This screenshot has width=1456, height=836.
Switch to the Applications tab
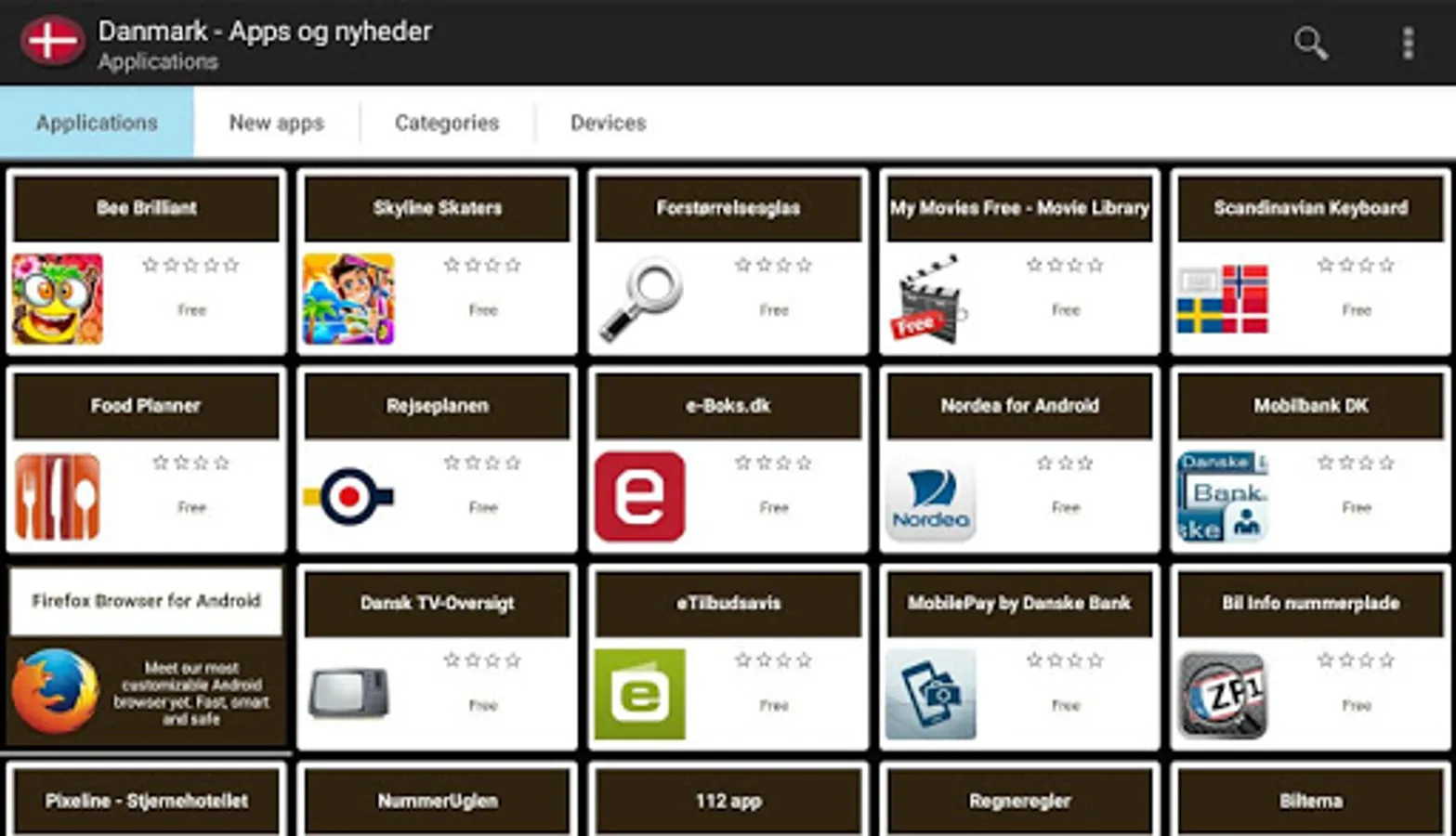click(x=97, y=123)
